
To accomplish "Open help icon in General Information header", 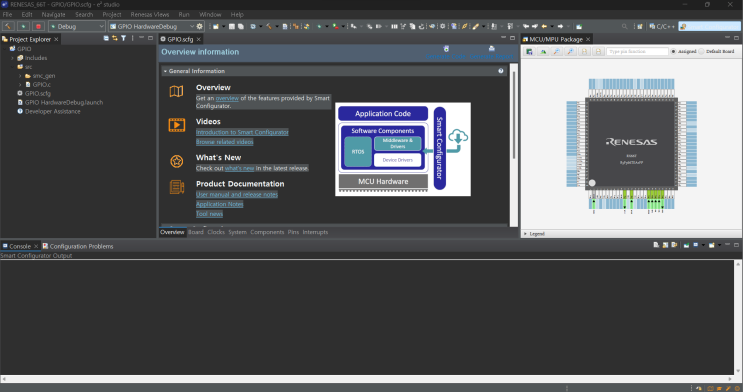I will [x=500, y=71].
